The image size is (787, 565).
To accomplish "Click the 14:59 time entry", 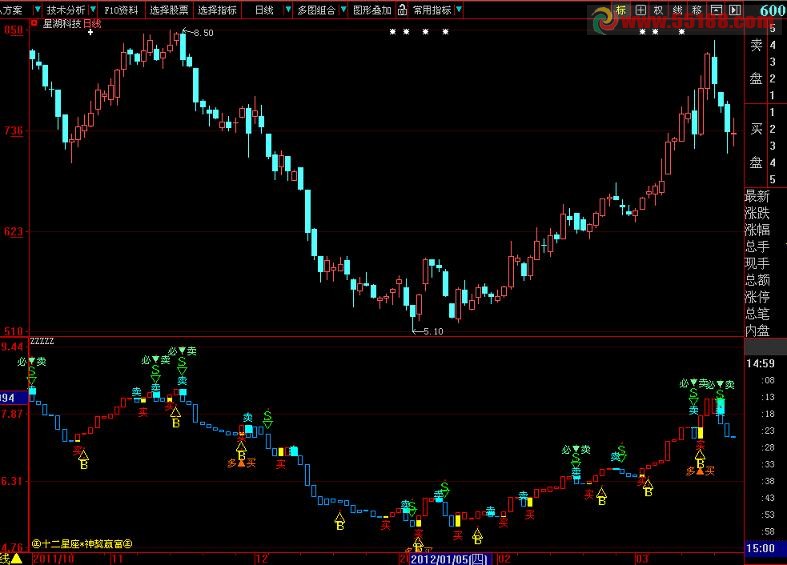I will (760, 363).
